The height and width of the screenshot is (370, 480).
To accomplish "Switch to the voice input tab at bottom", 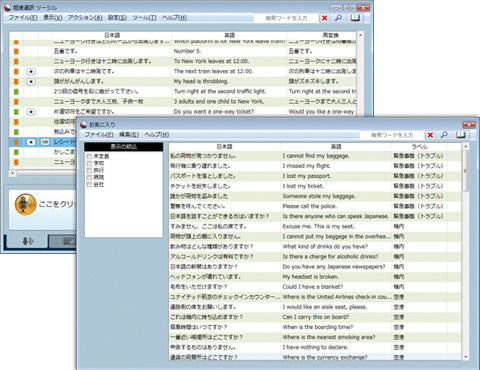I will (x=27, y=241).
